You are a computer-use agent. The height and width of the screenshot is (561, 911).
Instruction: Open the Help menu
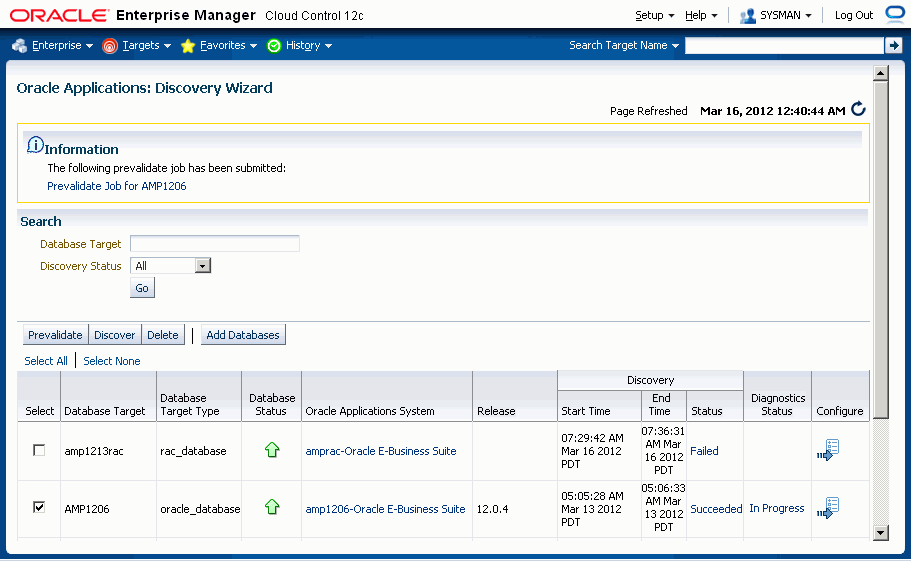(701, 16)
